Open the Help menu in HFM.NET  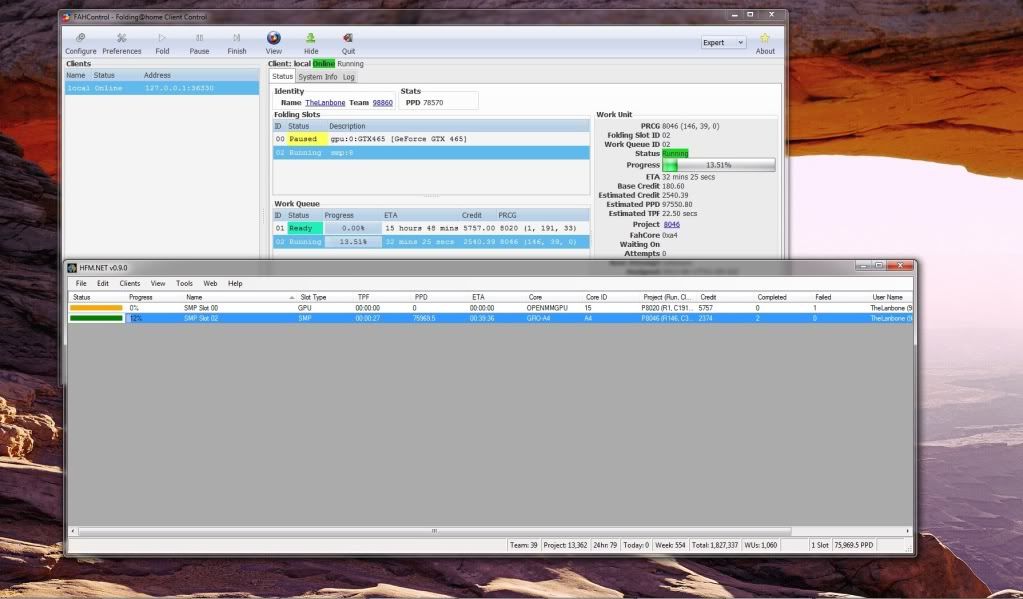click(x=235, y=283)
